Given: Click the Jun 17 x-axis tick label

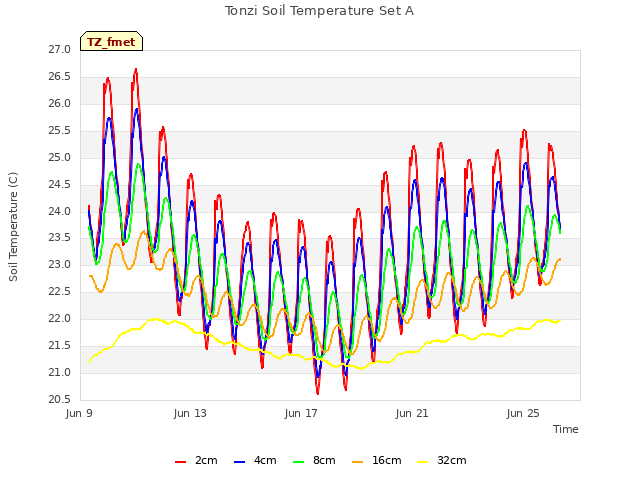Looking at the screenshot, I should (301, 413).
